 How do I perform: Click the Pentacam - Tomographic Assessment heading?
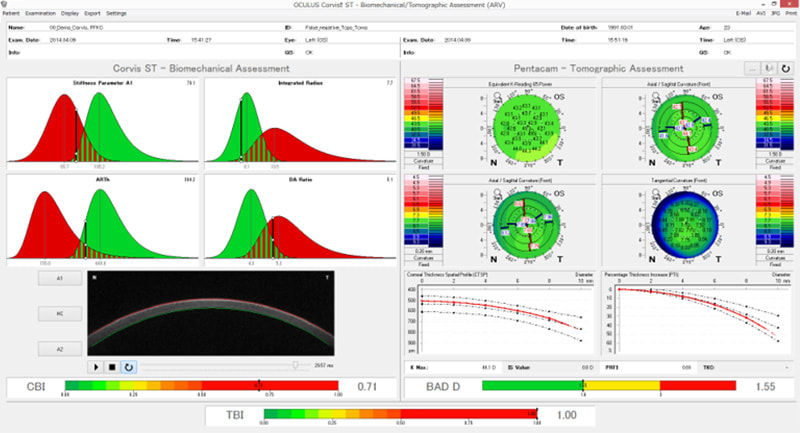point(598,68)
